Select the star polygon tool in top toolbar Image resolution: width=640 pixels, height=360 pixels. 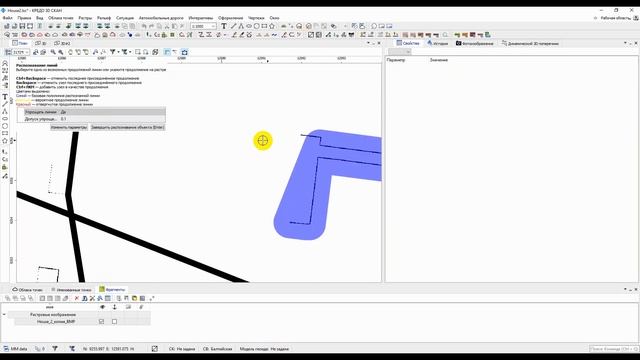pyautogui.click(x=272, y=26)
